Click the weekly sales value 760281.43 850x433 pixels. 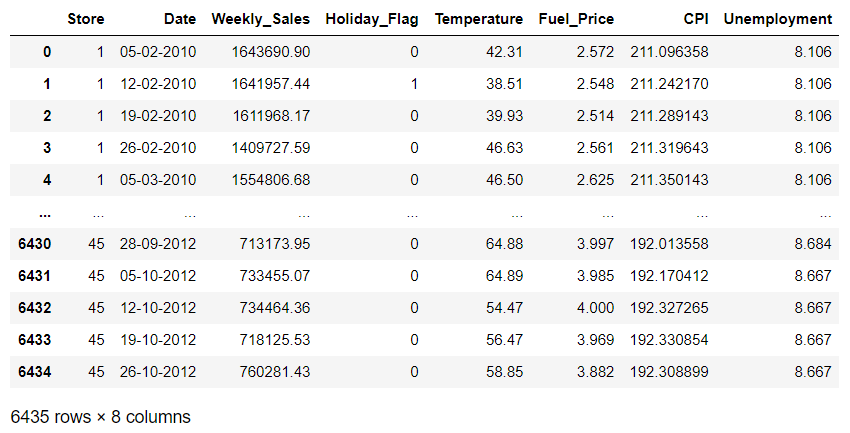(275, 372)
